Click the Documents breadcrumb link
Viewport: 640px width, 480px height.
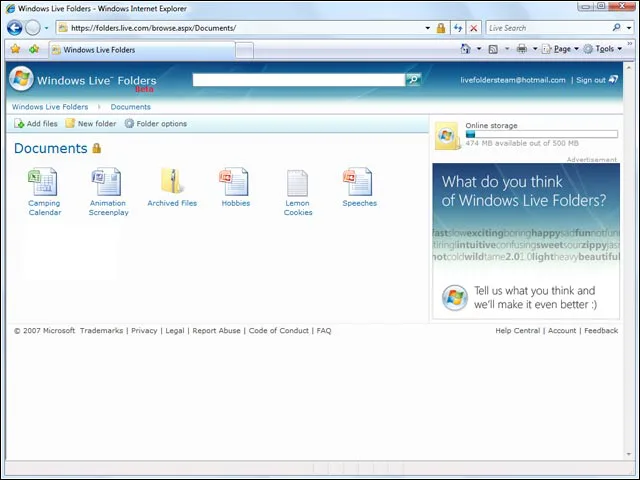130,107
